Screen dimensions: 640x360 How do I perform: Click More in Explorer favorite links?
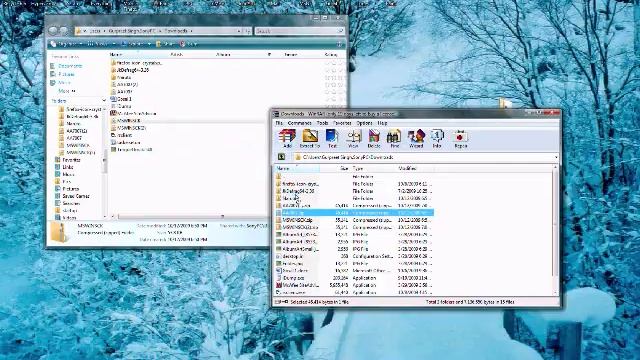(66, 91)
